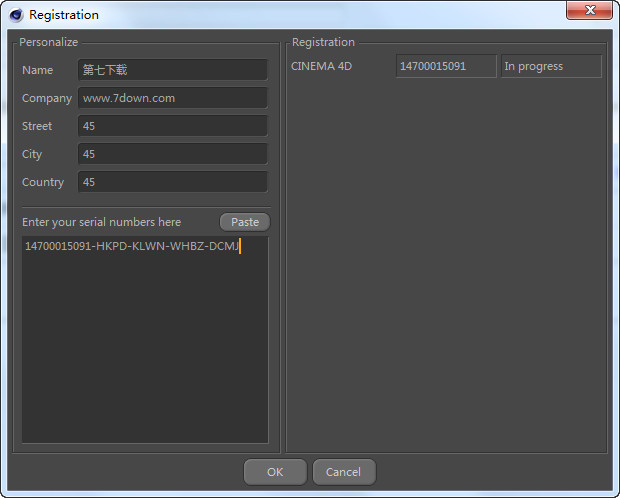Click the Registration group heading in right panel

pyautogui.click(x=323, y=42)
